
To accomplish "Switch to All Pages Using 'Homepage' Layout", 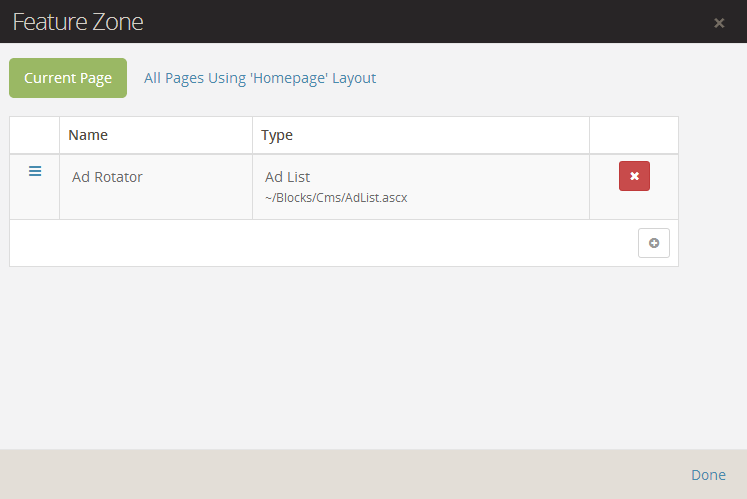I will pos(260,78).
